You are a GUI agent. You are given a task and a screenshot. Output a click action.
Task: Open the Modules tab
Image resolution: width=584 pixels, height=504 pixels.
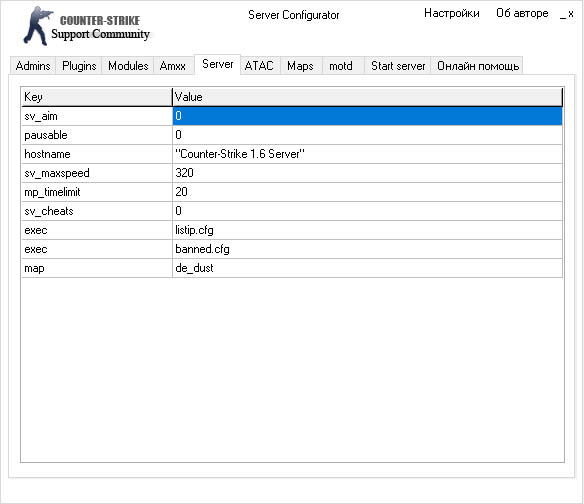(128, 66)
